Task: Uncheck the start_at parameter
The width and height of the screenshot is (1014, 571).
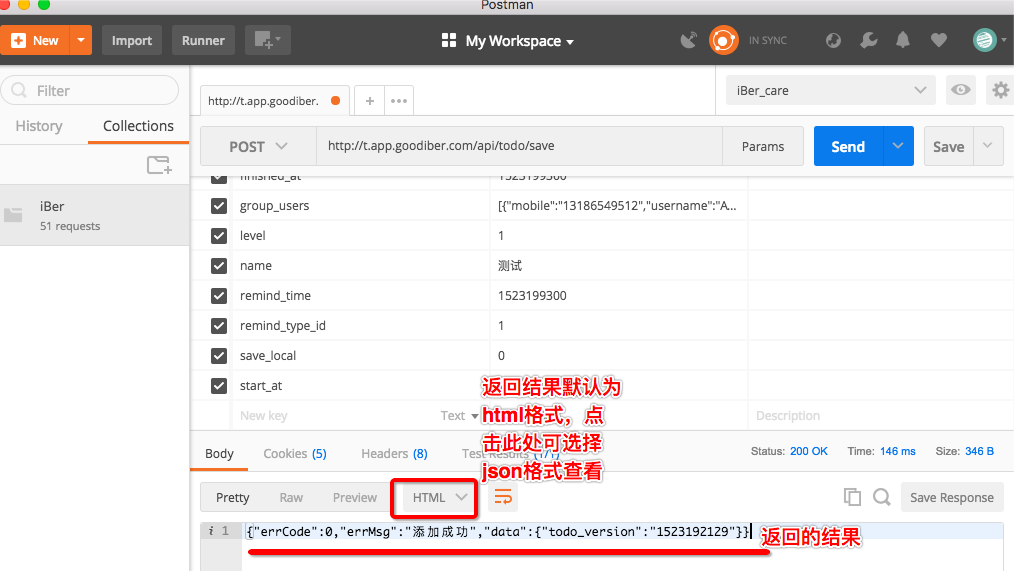Action: click(x=219, y=385)
